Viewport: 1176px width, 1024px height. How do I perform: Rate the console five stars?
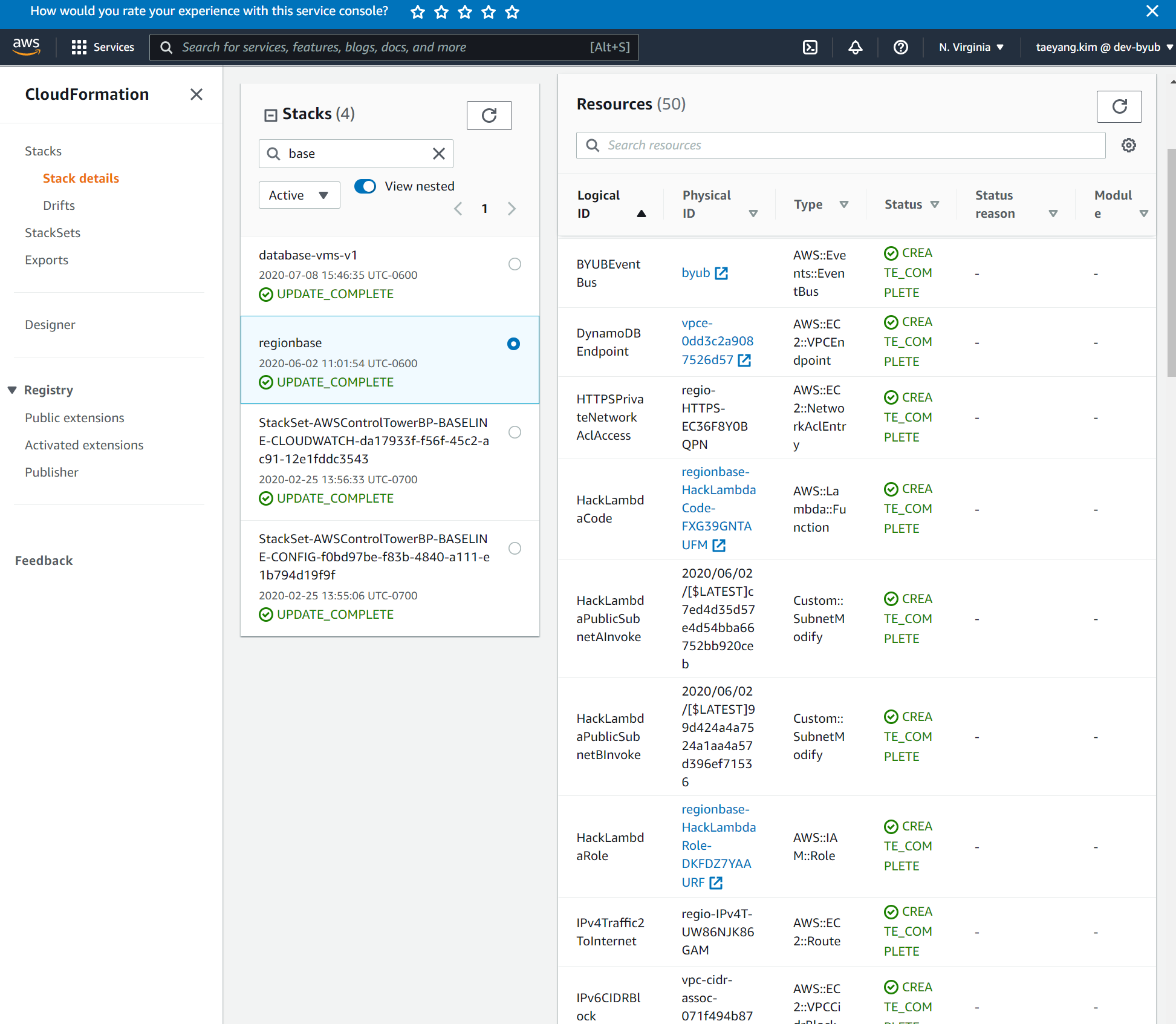(512, 11)
